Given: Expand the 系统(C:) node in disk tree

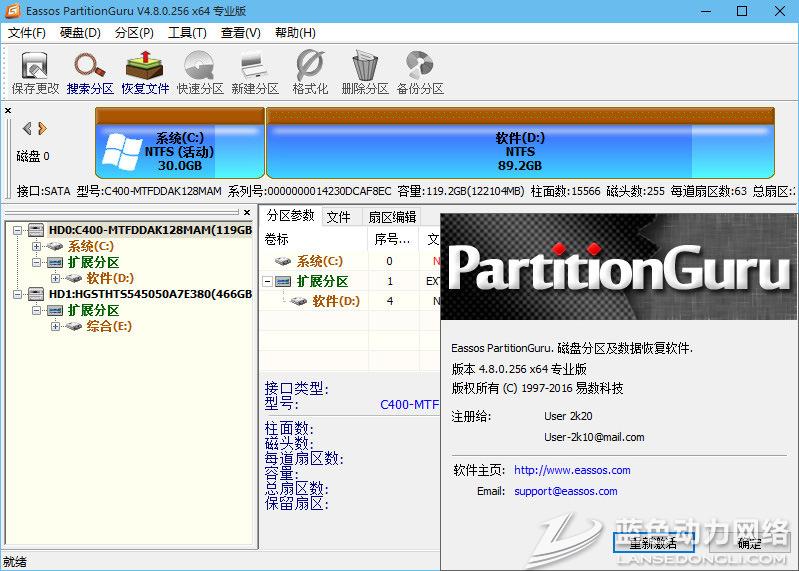Looking at the screenshot, I should pyautogui.click(x=37, y=246).
